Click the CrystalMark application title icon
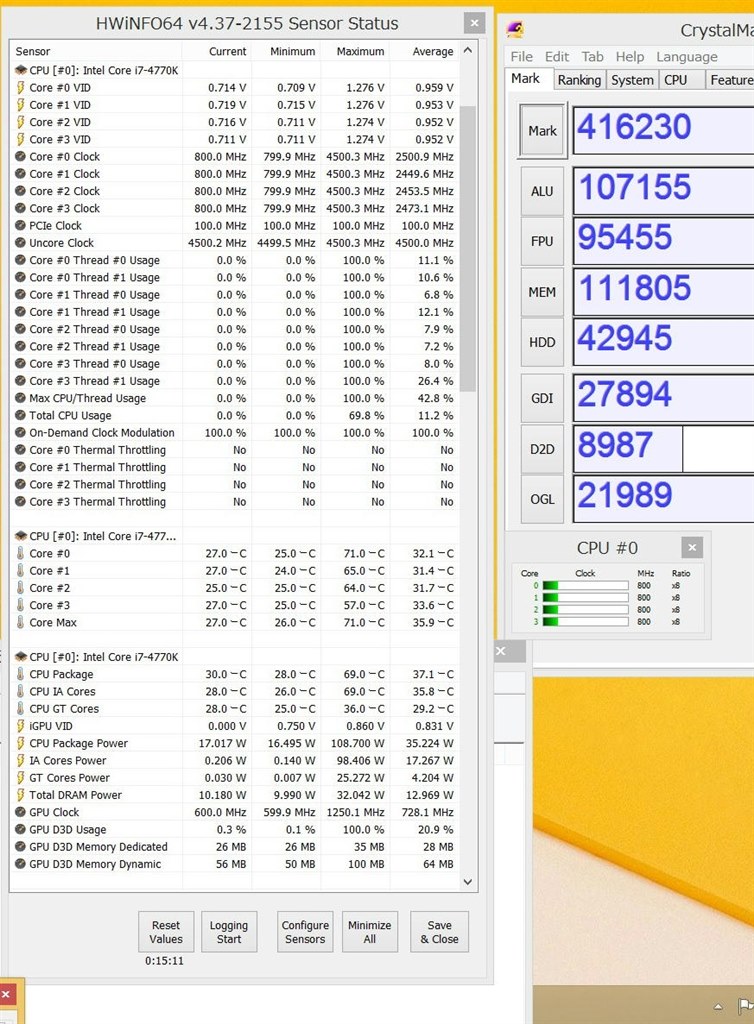This screenshot has height=1024, width=754. [x=515, y=29]
